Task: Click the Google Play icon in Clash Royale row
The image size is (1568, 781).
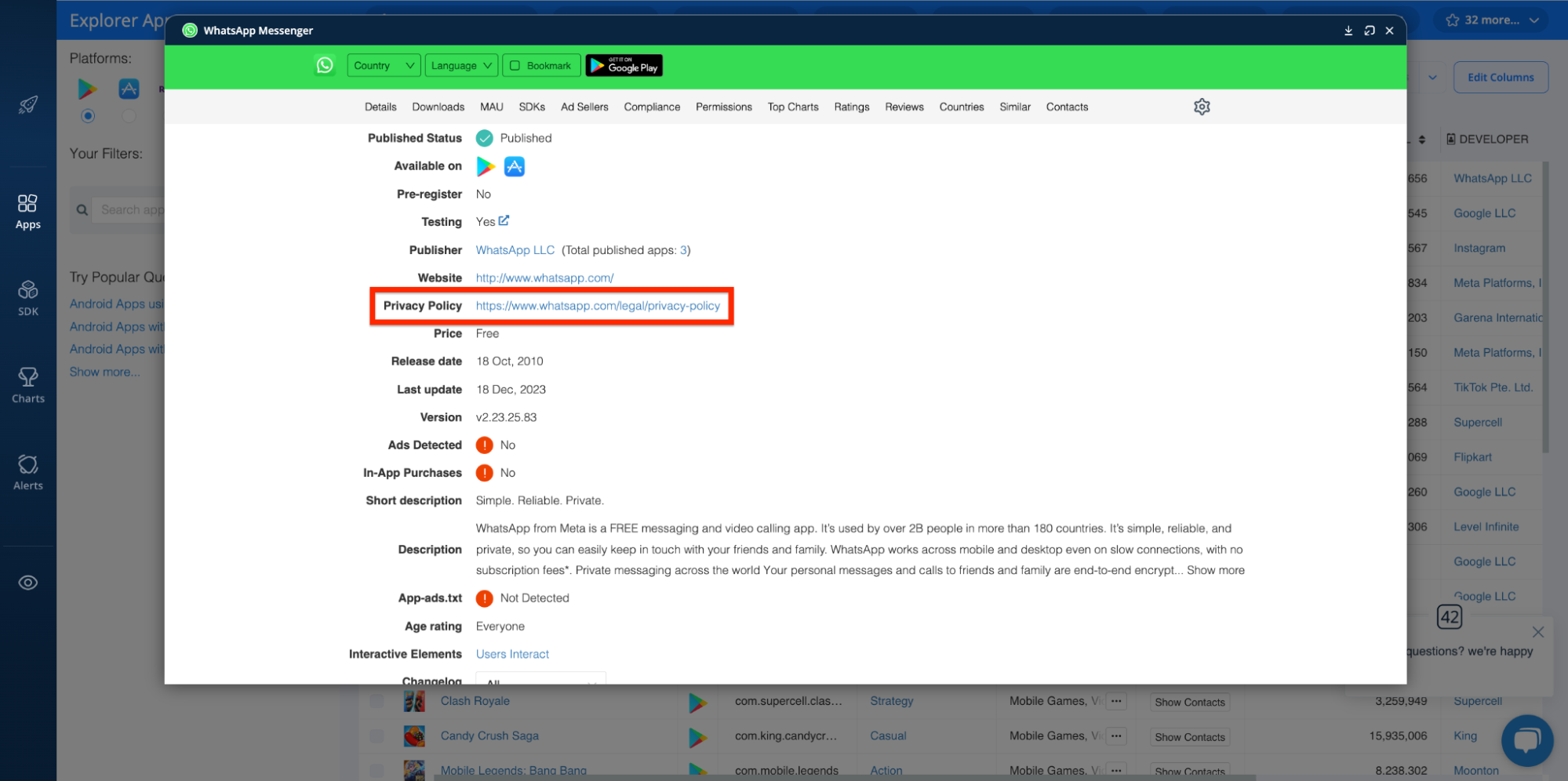Action: 697,702
